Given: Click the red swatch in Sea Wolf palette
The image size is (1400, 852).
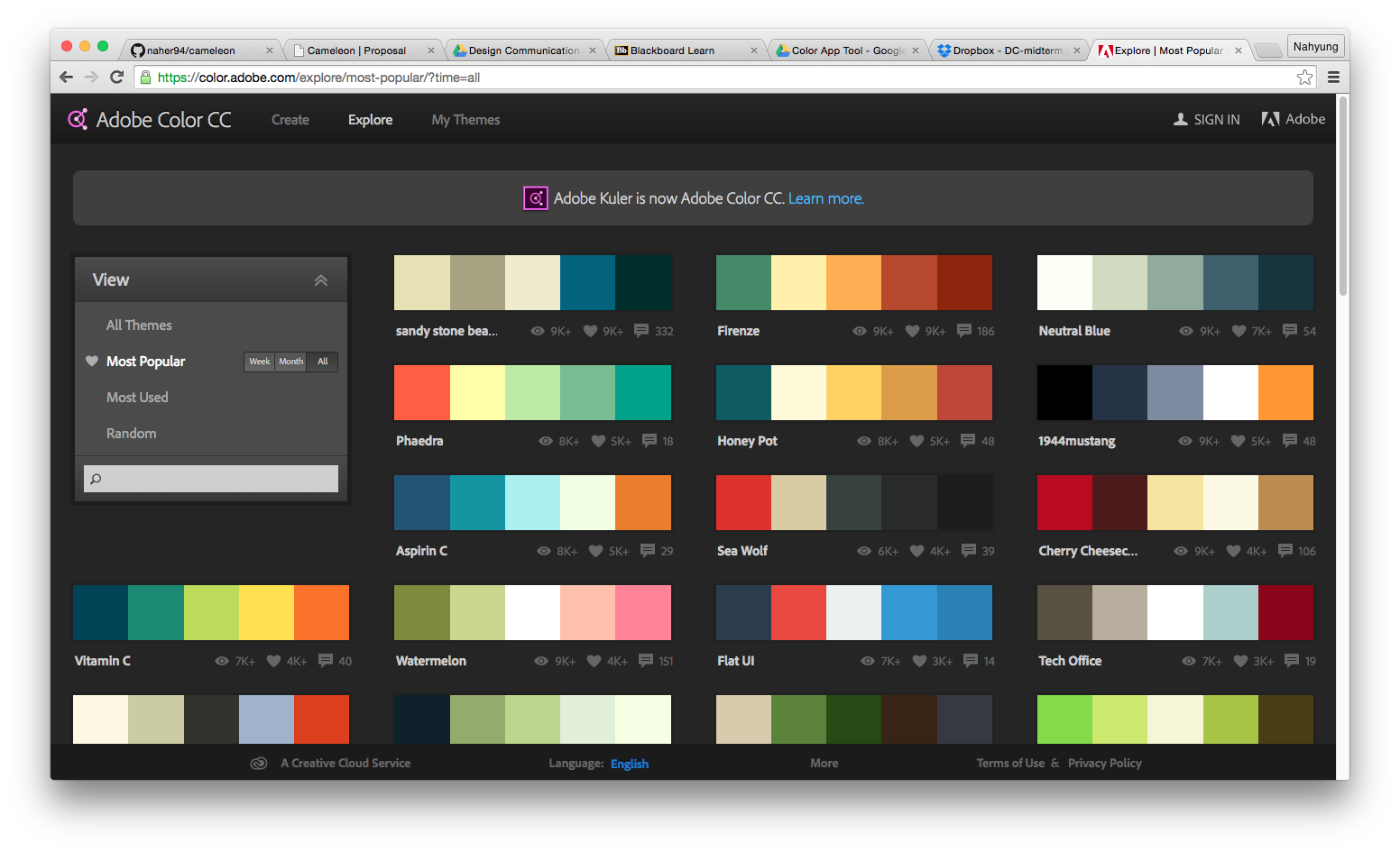Looking at the screenshot, I should 743,502.
